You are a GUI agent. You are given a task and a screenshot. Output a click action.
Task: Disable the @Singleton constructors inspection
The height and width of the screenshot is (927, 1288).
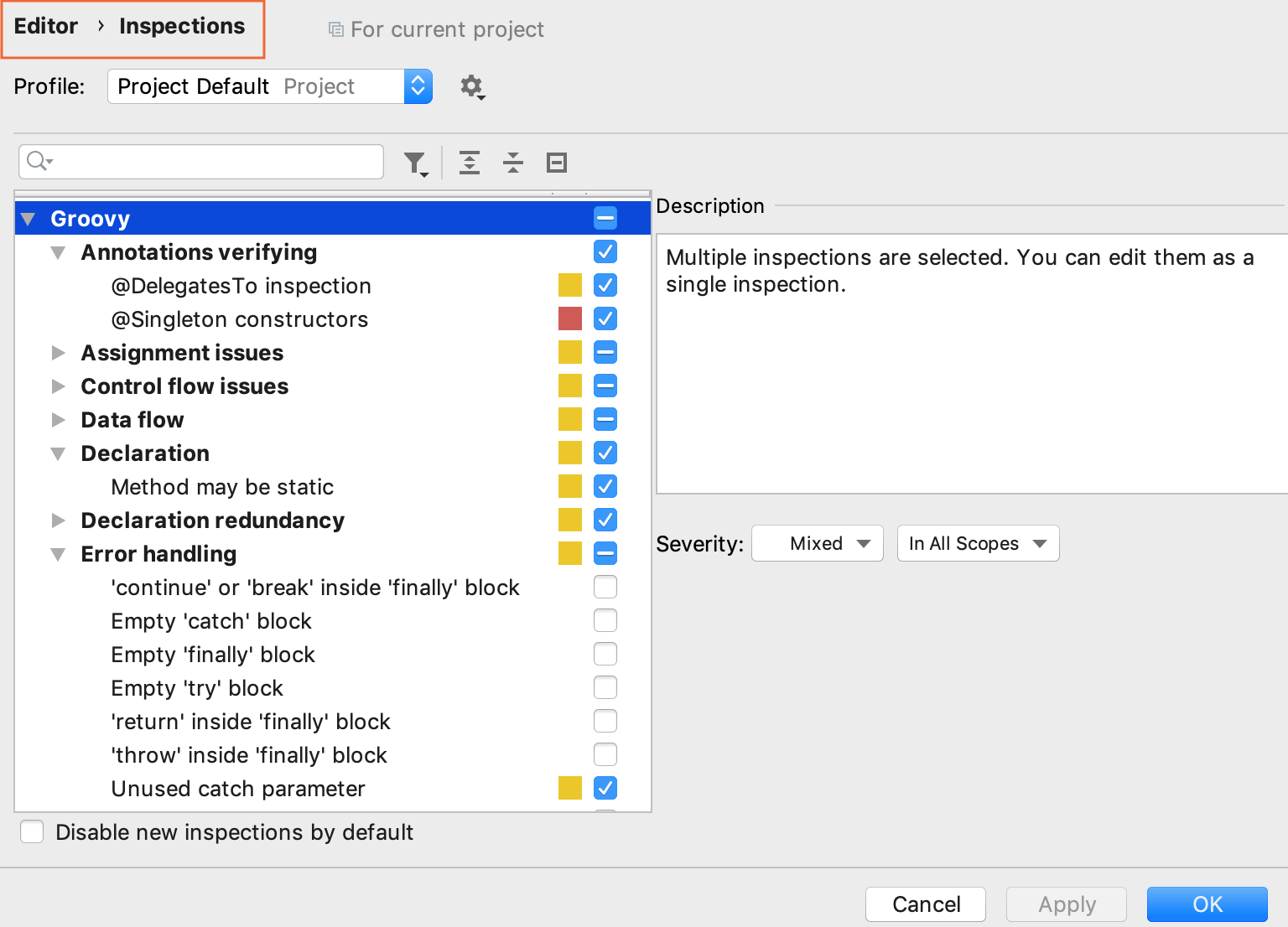click(x=605, y=318)
